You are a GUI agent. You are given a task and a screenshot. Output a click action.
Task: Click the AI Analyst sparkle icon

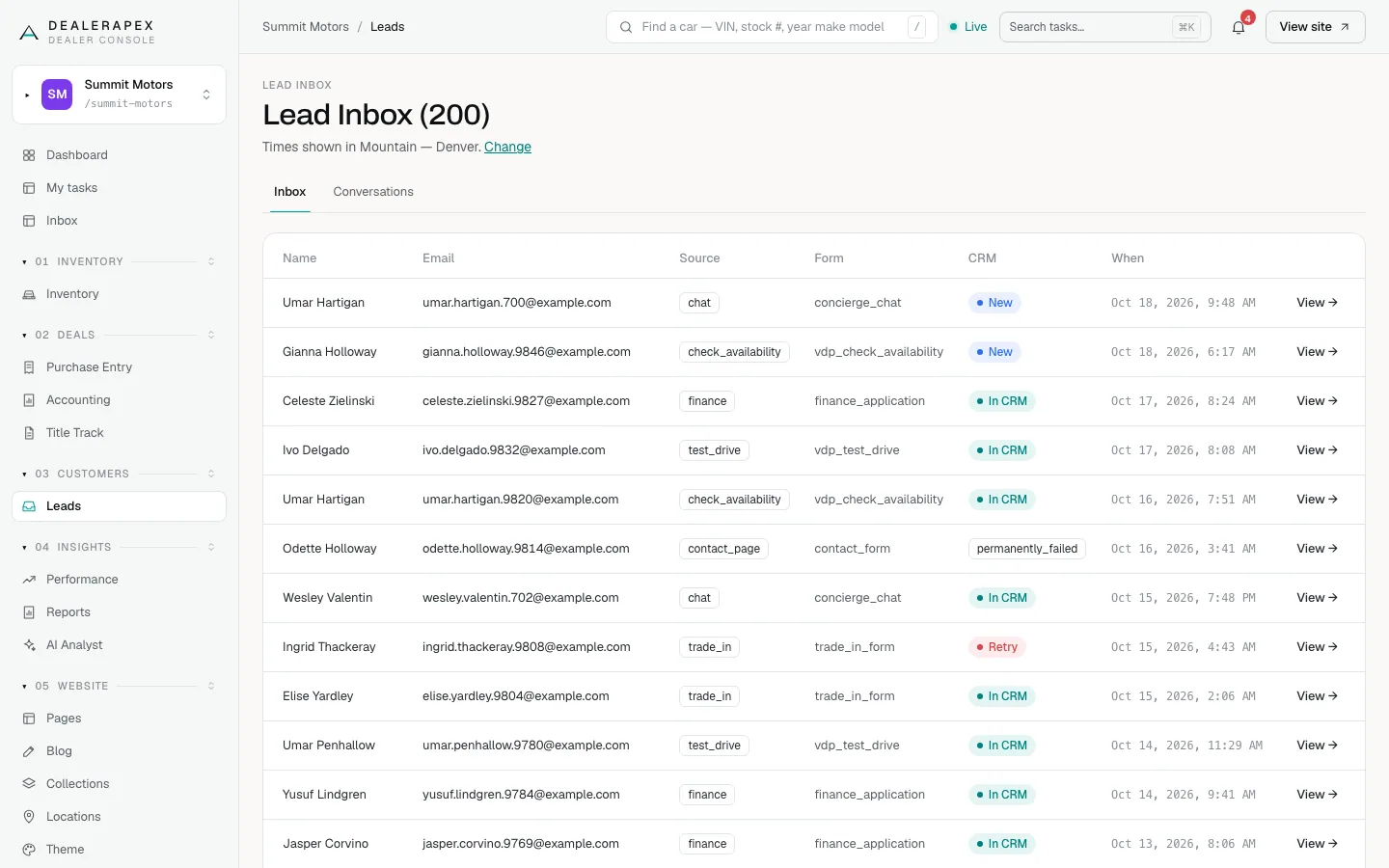point(29,645)
